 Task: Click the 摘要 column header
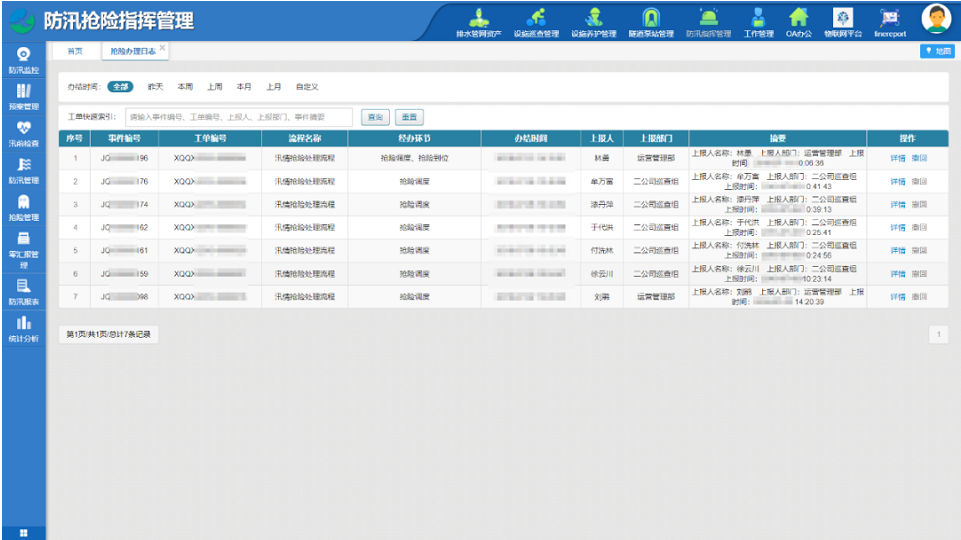(778, 139)
